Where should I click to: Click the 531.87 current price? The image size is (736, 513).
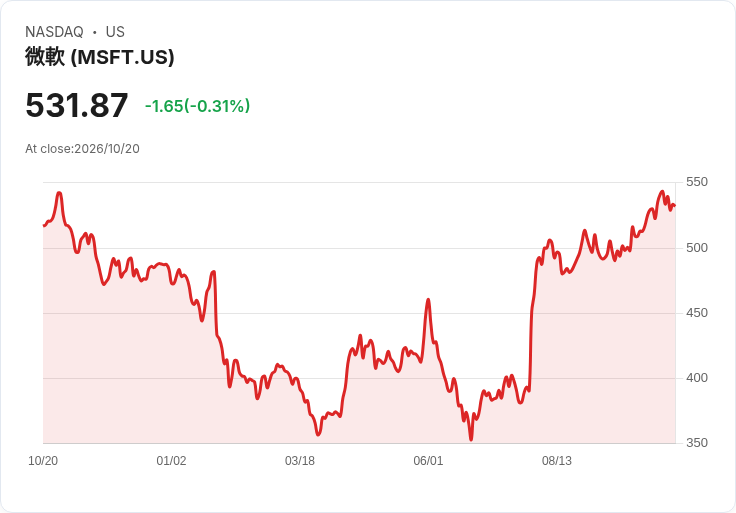tap(77, 105)
